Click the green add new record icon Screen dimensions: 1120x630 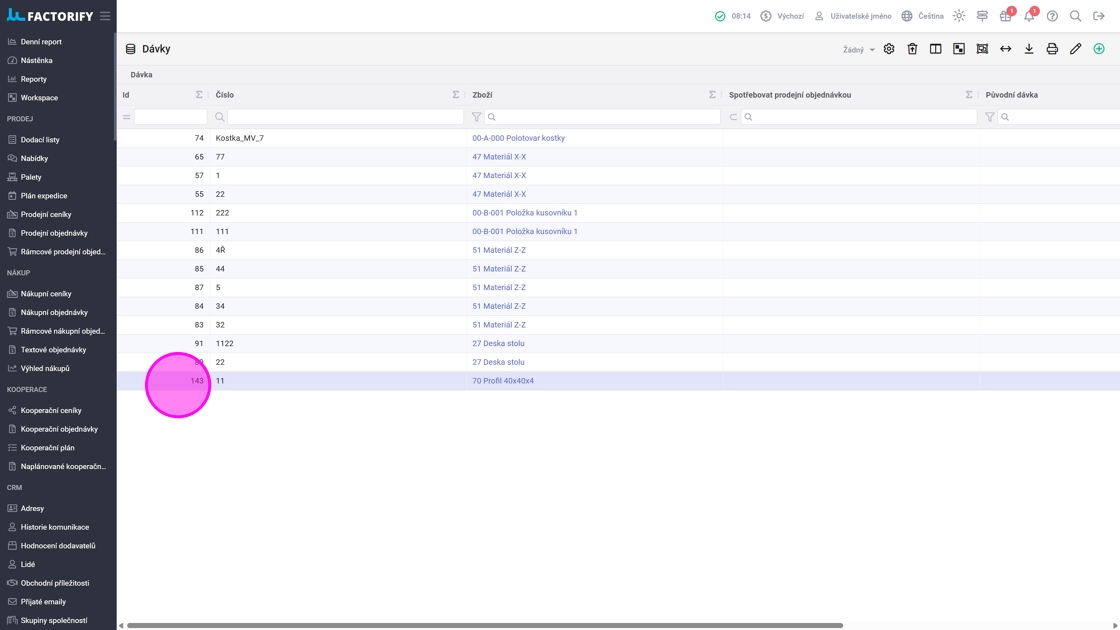tap(1099, 49)
